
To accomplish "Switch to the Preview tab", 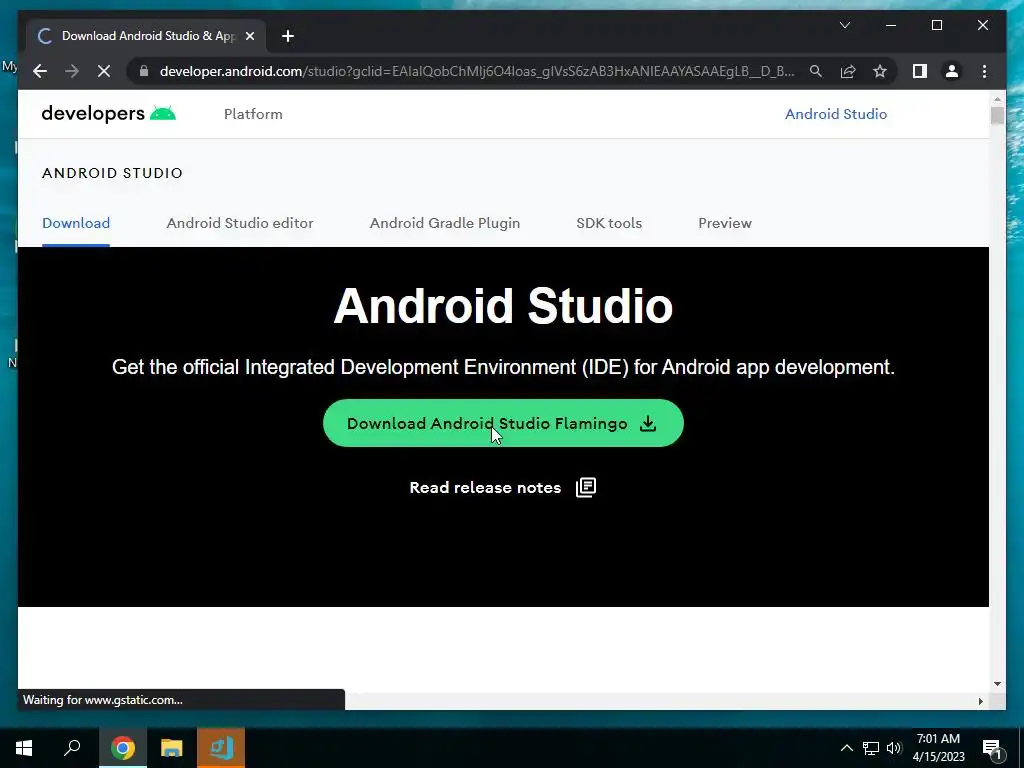I will (725, 223).
